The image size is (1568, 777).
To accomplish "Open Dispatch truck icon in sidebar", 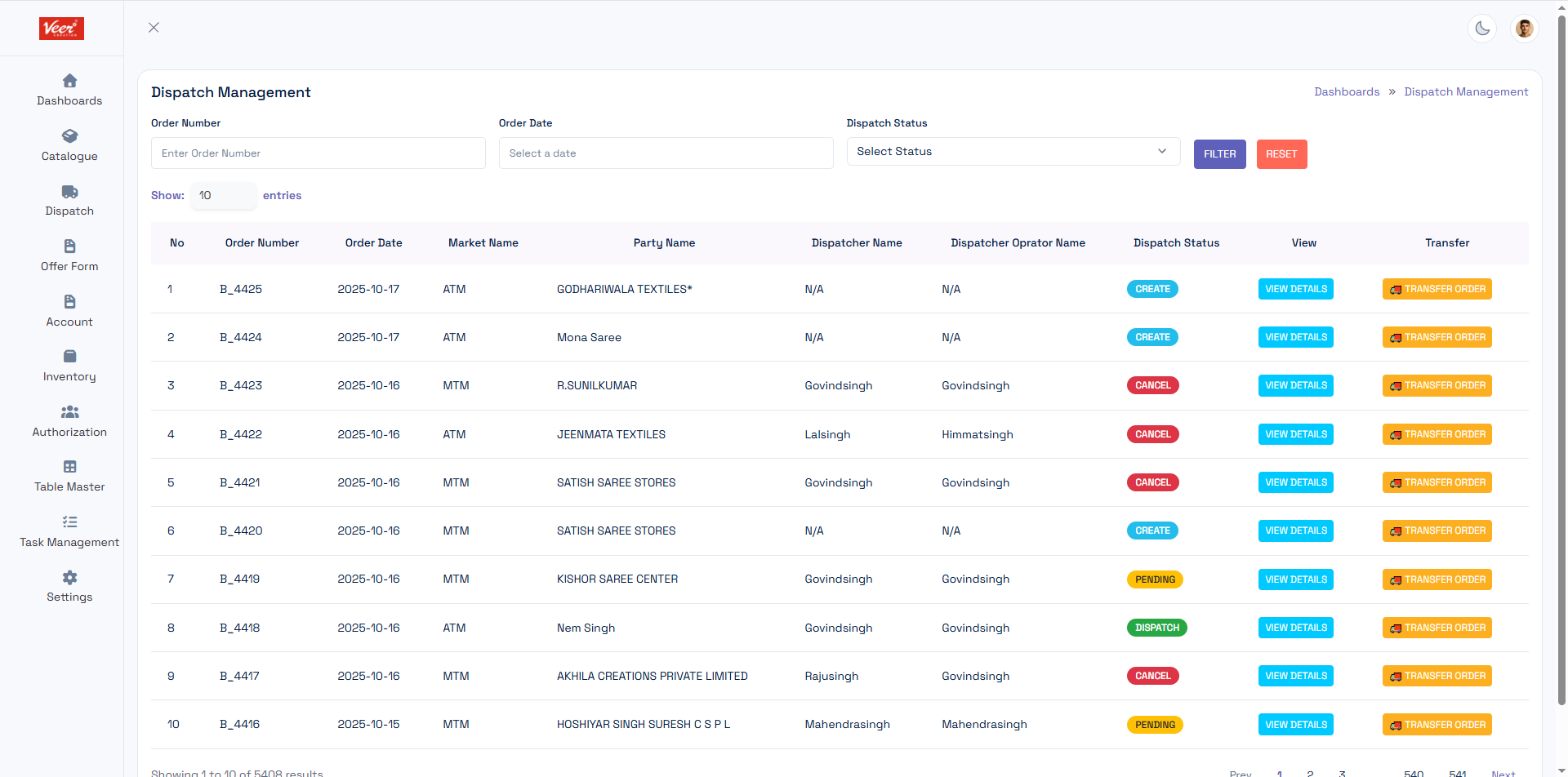I will 69,192.
